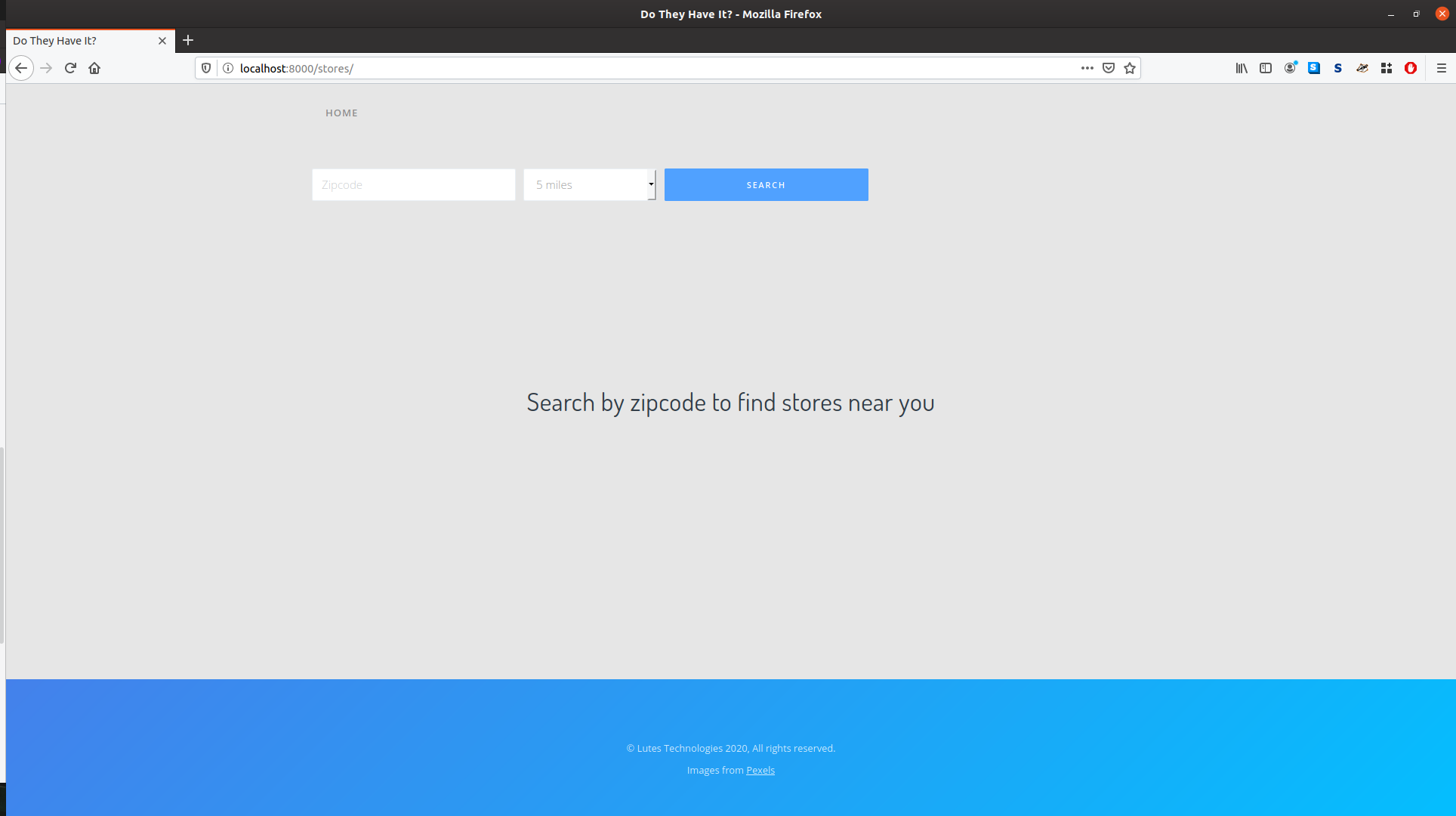Reload the page with the refresh icon
This screenshot has width=1456, height=816.
[70, 68]
